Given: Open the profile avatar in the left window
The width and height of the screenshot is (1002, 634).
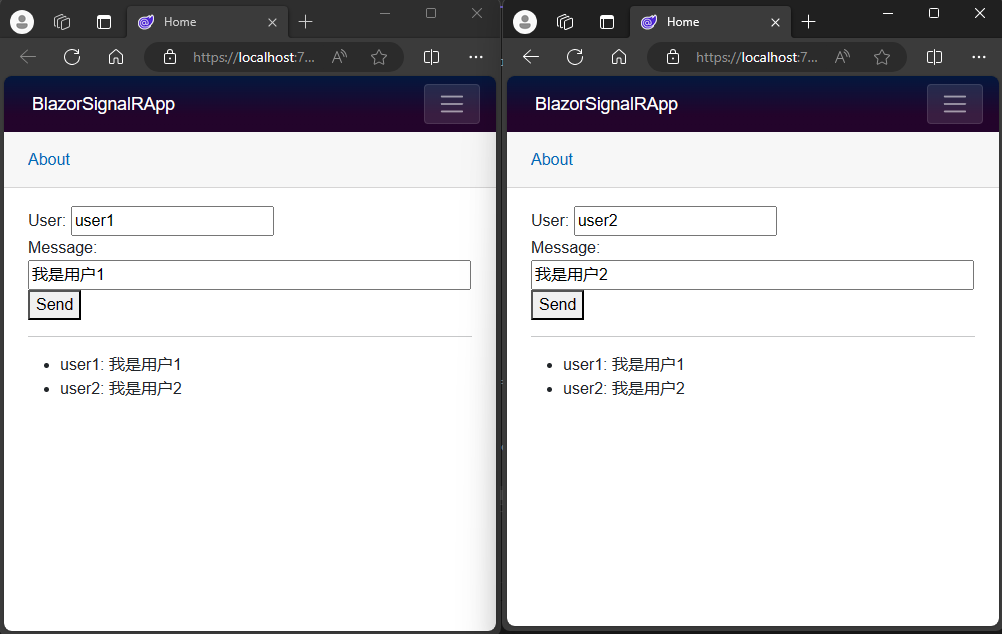Looking at the screenshot, I should pyautogui.click(x=21, y=21).
